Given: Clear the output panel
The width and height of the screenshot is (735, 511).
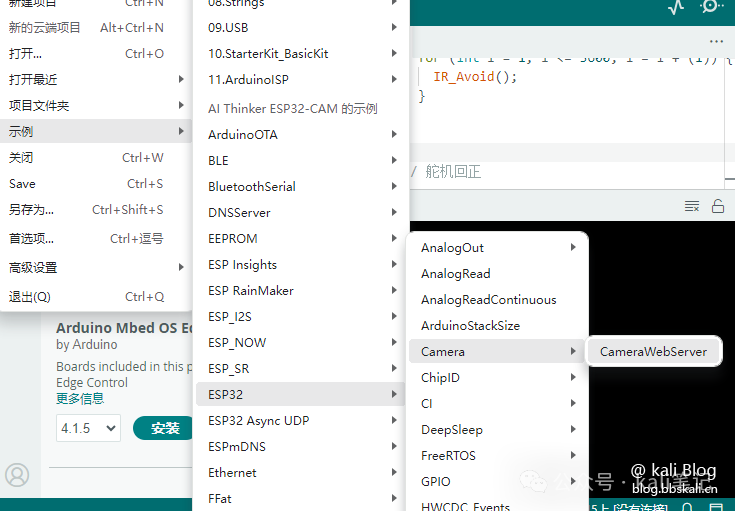Looking at the screenshot, I should click(x=692, y=206).
